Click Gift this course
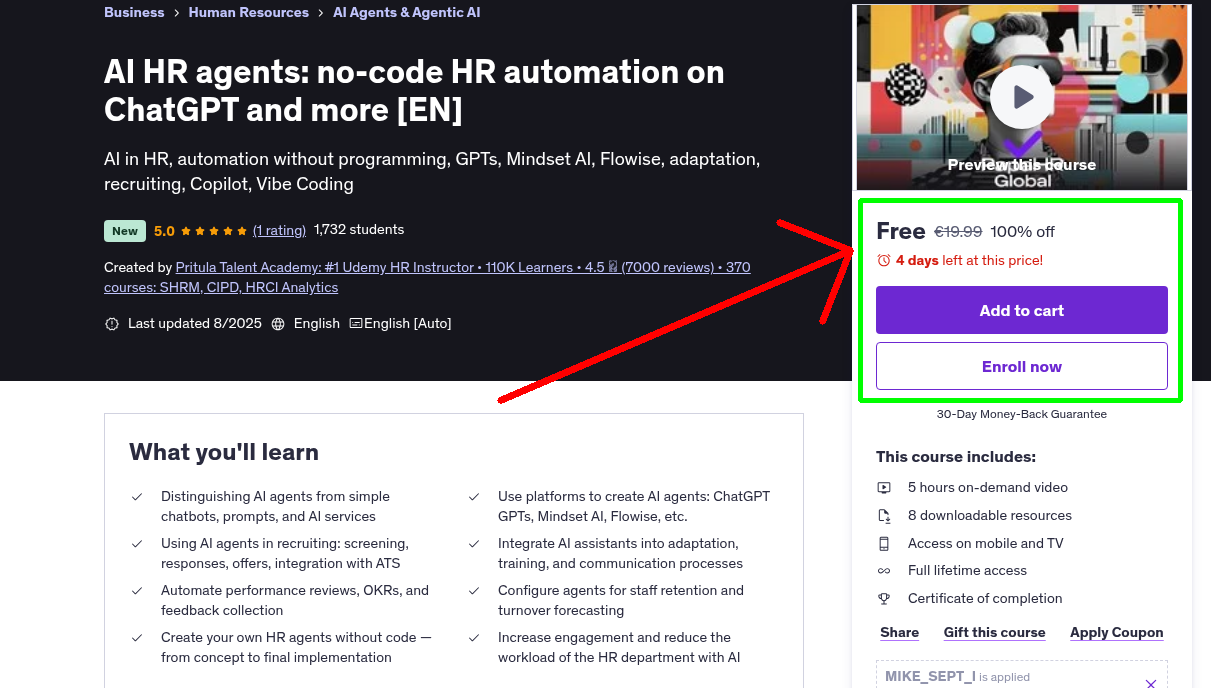The image size is (1211, 688). pos(995,632)
